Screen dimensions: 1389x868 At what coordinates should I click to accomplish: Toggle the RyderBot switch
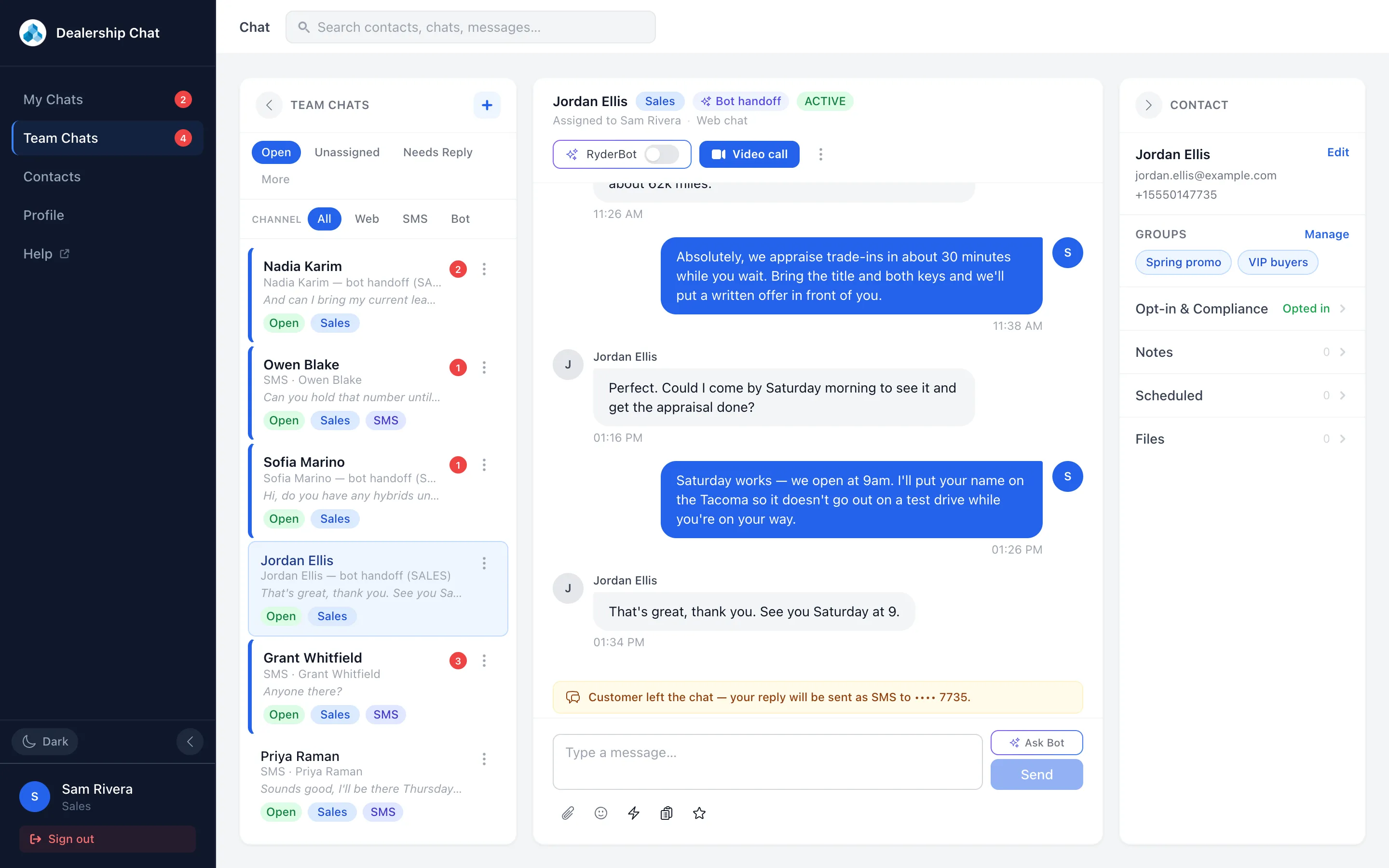(661, 154)
